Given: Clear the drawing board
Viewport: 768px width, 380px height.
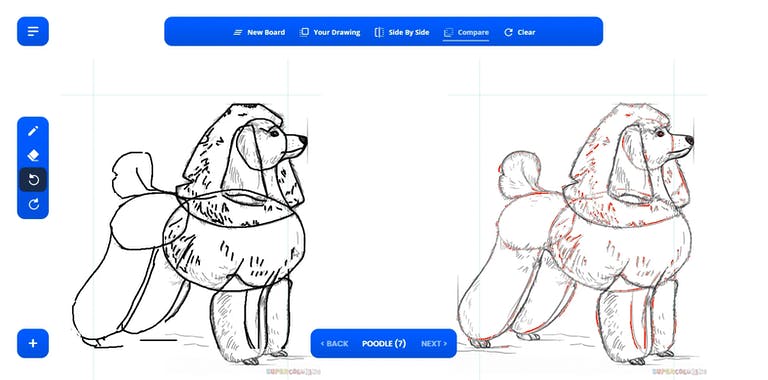Looking at the screenshot, I should click(x=520, y=32).
